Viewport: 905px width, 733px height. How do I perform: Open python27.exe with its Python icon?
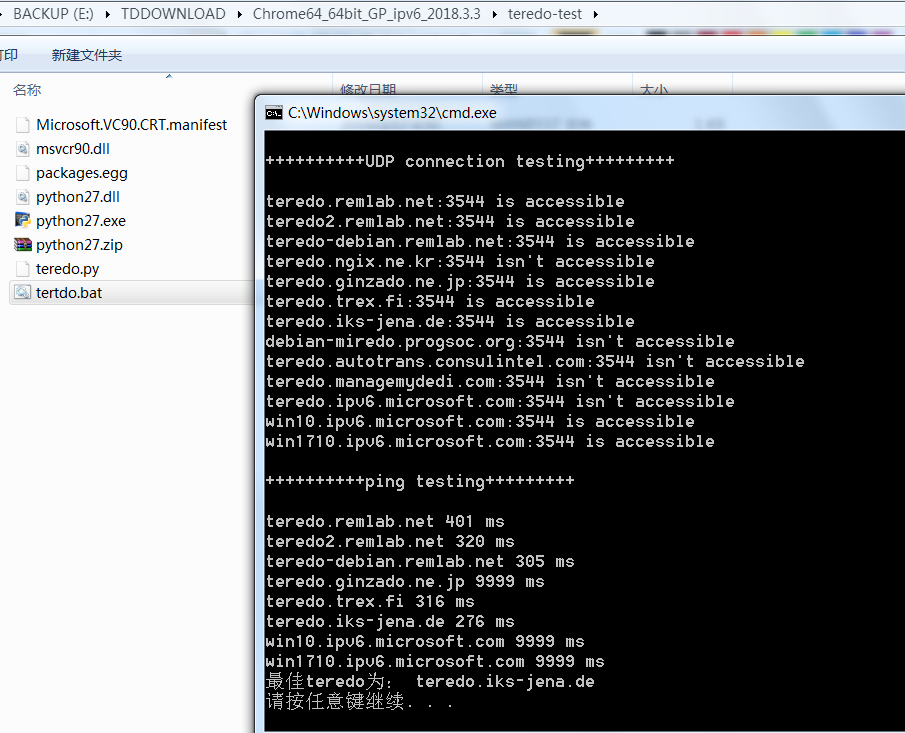(22, 220)
